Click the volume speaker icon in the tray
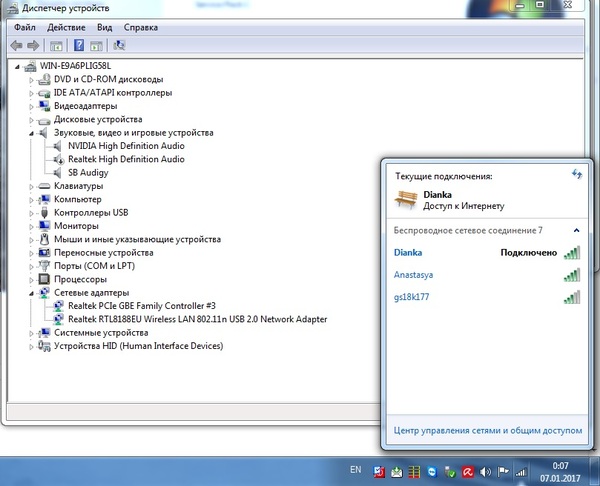Image resolution: width=600 pixels, height=486 pixels. click(487, 471)
